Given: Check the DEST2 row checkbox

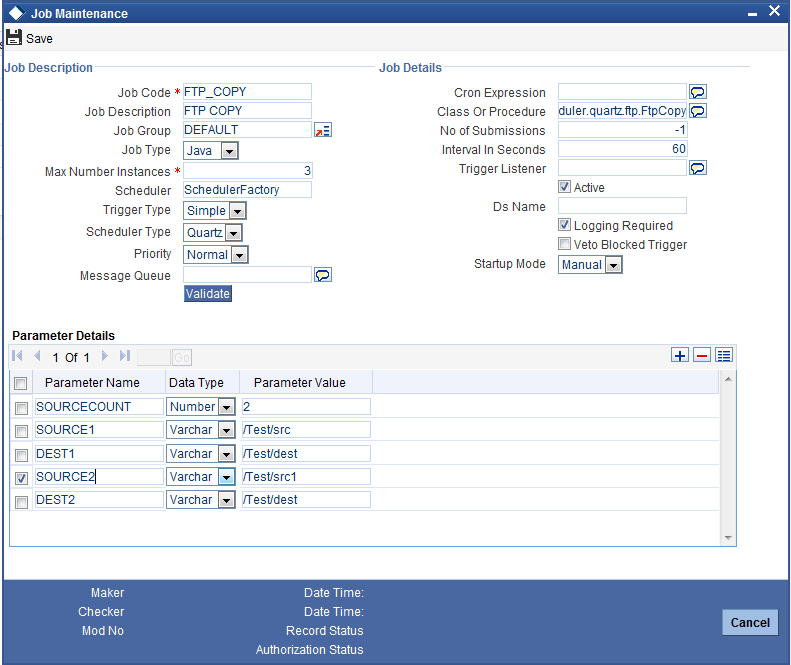Looking at the screenshot, I should [21, 502].
